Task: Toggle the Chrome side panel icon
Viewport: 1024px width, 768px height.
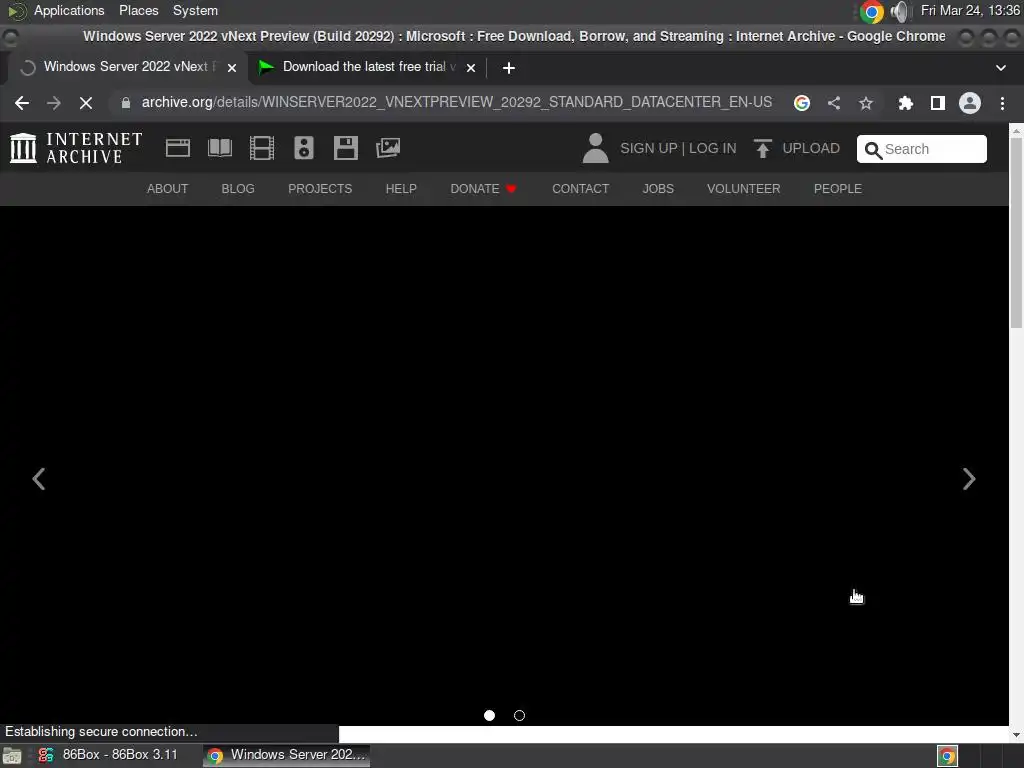Action: tap(938, 103)
